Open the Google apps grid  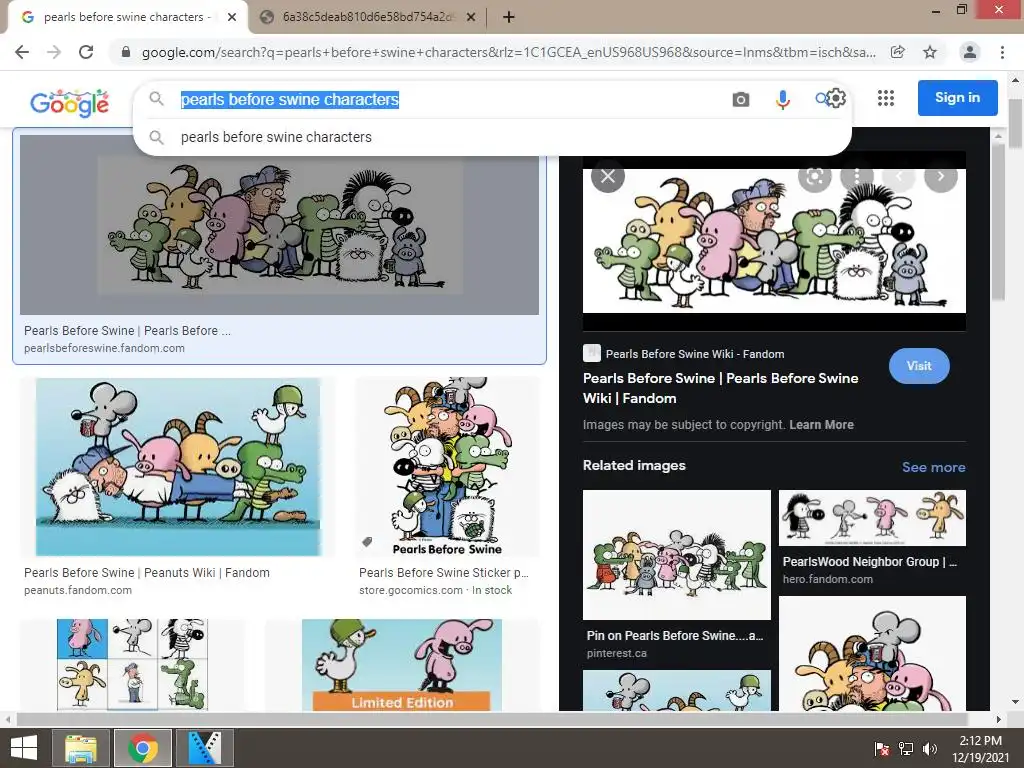click(886, 98)
